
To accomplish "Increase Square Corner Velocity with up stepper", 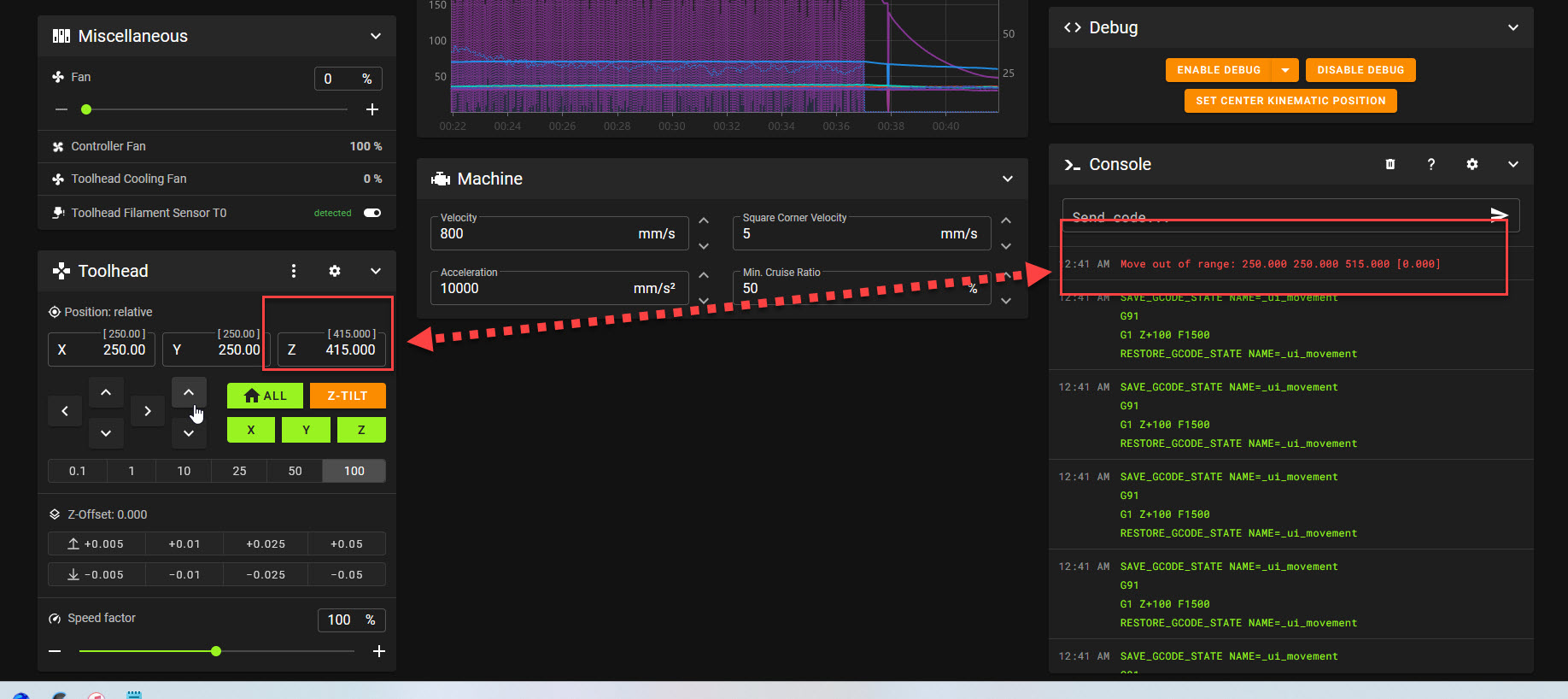I will coord(1006,220).
